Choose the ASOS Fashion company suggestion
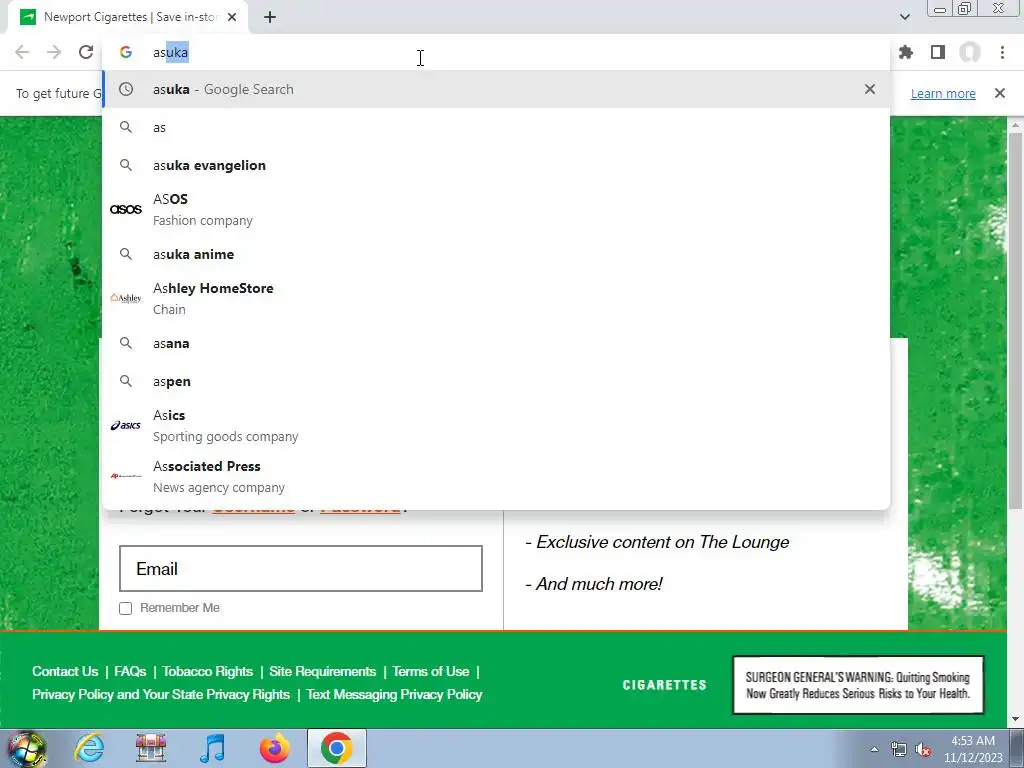 tap(496, 210)
